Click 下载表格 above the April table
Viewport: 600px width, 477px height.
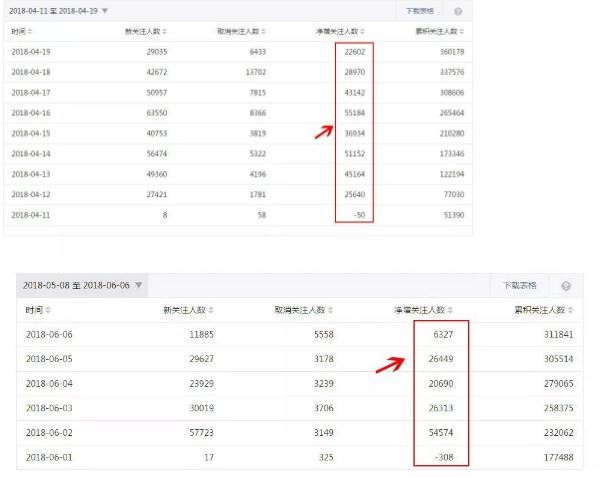(x=421, y=10)
